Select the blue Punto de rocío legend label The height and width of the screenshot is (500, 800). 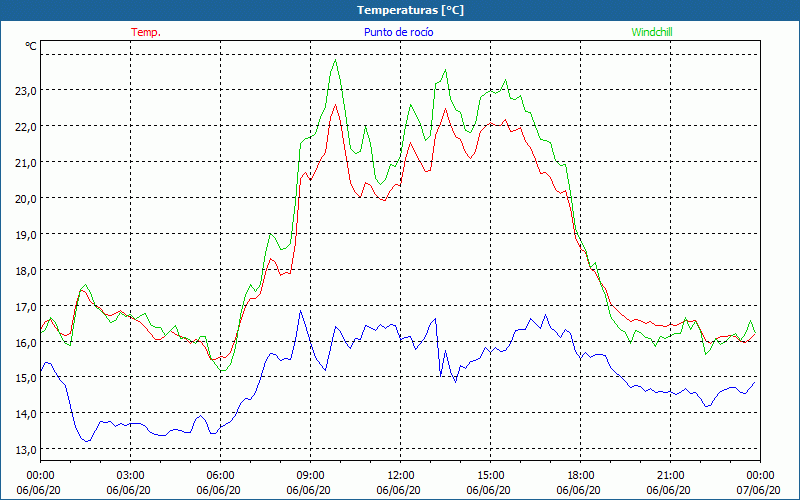398,32
